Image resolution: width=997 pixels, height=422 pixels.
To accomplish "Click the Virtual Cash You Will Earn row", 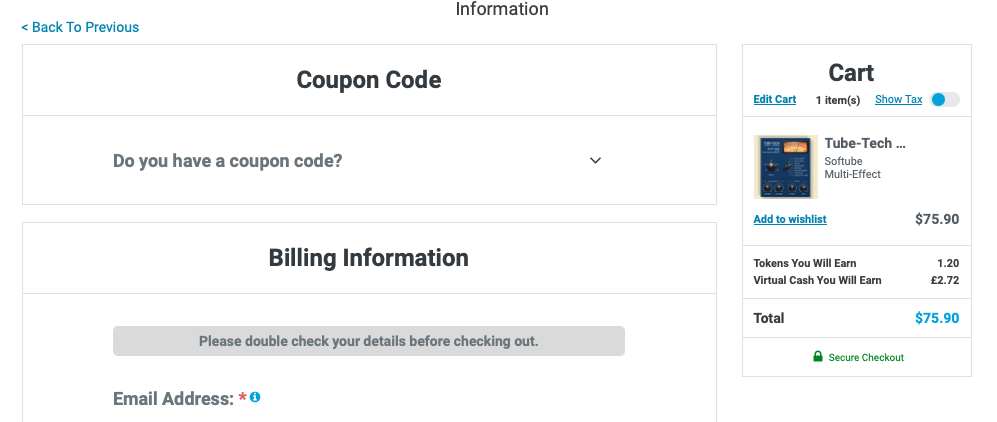I will 856,280.
